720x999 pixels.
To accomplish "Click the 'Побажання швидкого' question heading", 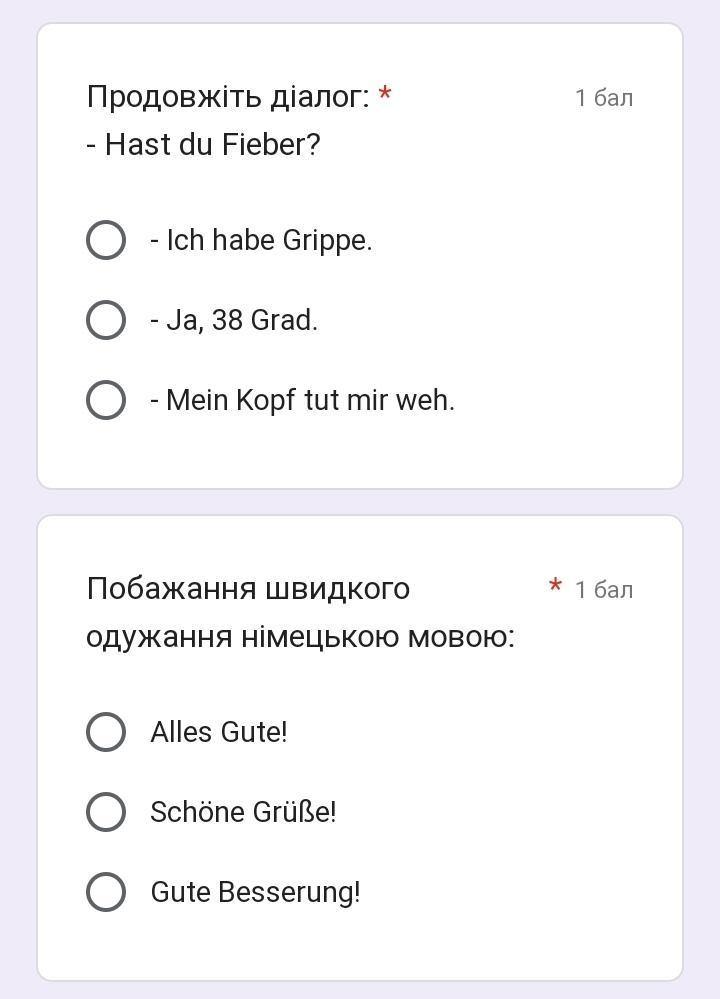I will (x=248, y=589).
